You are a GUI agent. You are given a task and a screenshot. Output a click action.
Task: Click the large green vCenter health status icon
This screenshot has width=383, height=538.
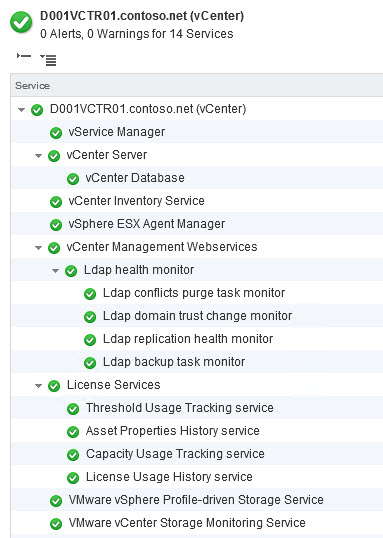[21, 22]
